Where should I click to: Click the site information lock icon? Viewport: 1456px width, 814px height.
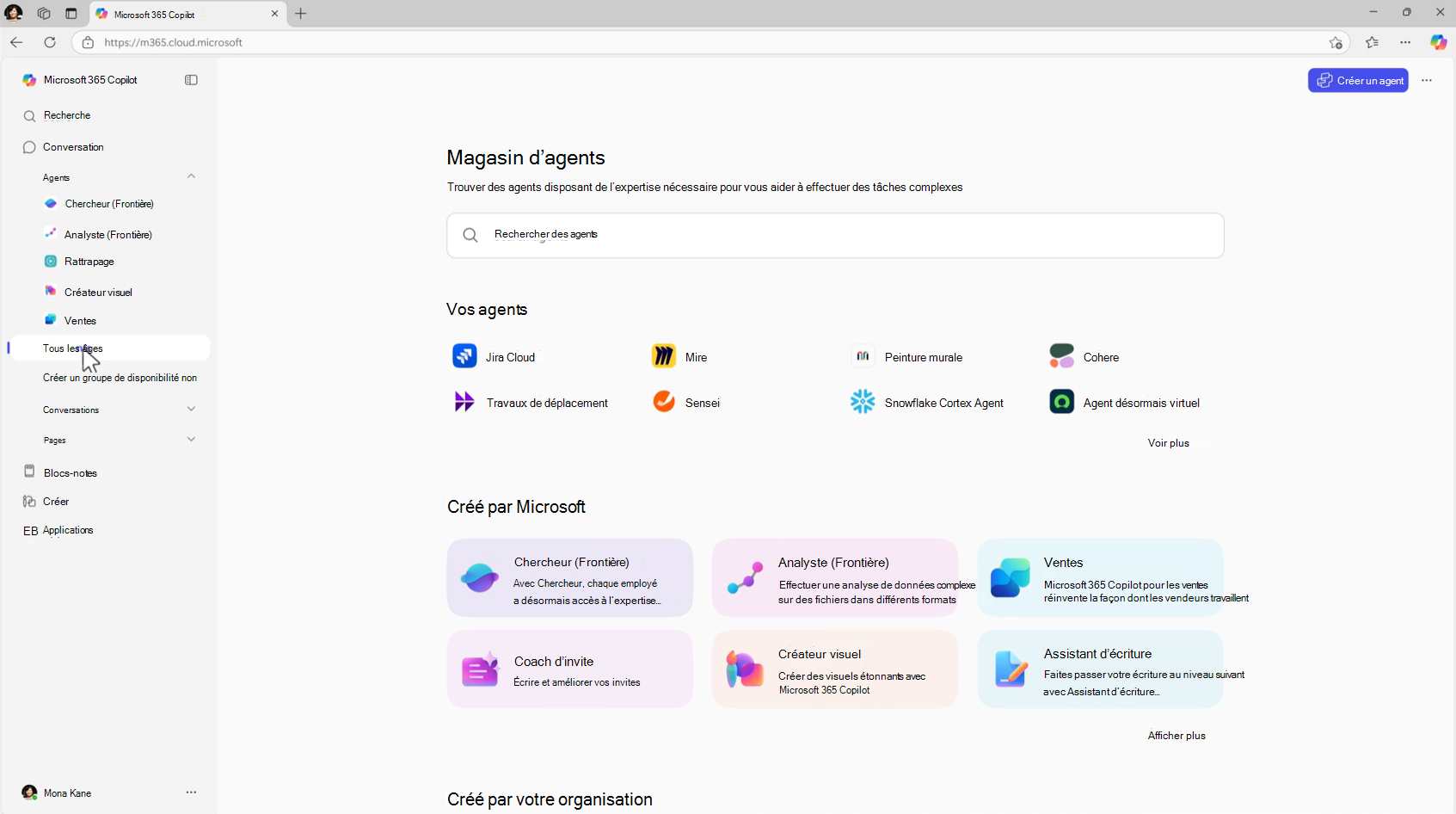[88, 42]
